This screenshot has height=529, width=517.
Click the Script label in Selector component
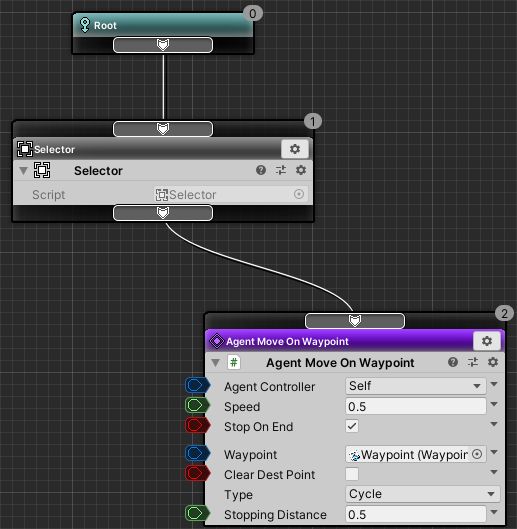[49, 195]
